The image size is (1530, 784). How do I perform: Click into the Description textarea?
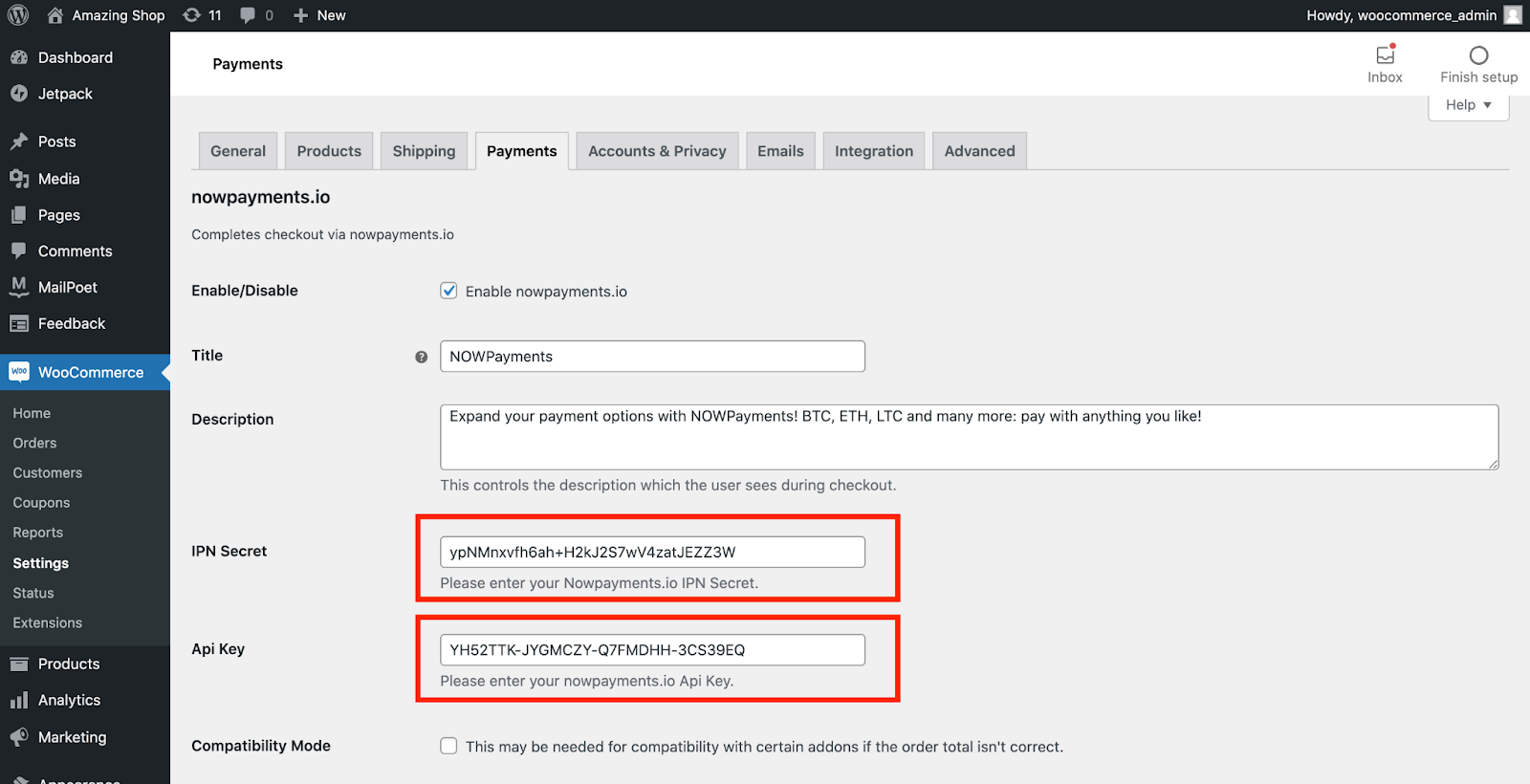[969, 437]
